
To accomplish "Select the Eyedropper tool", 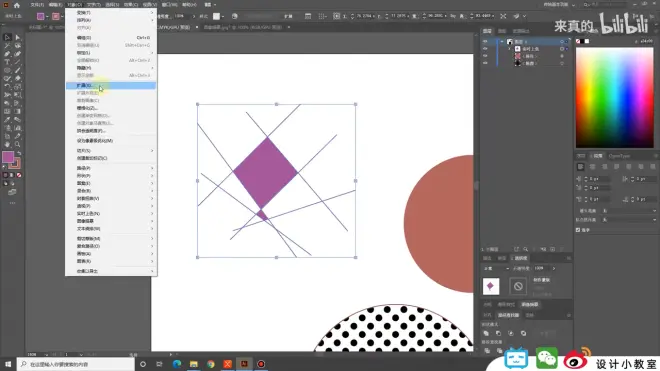I will pyautogui.click(x=7, y=120).
